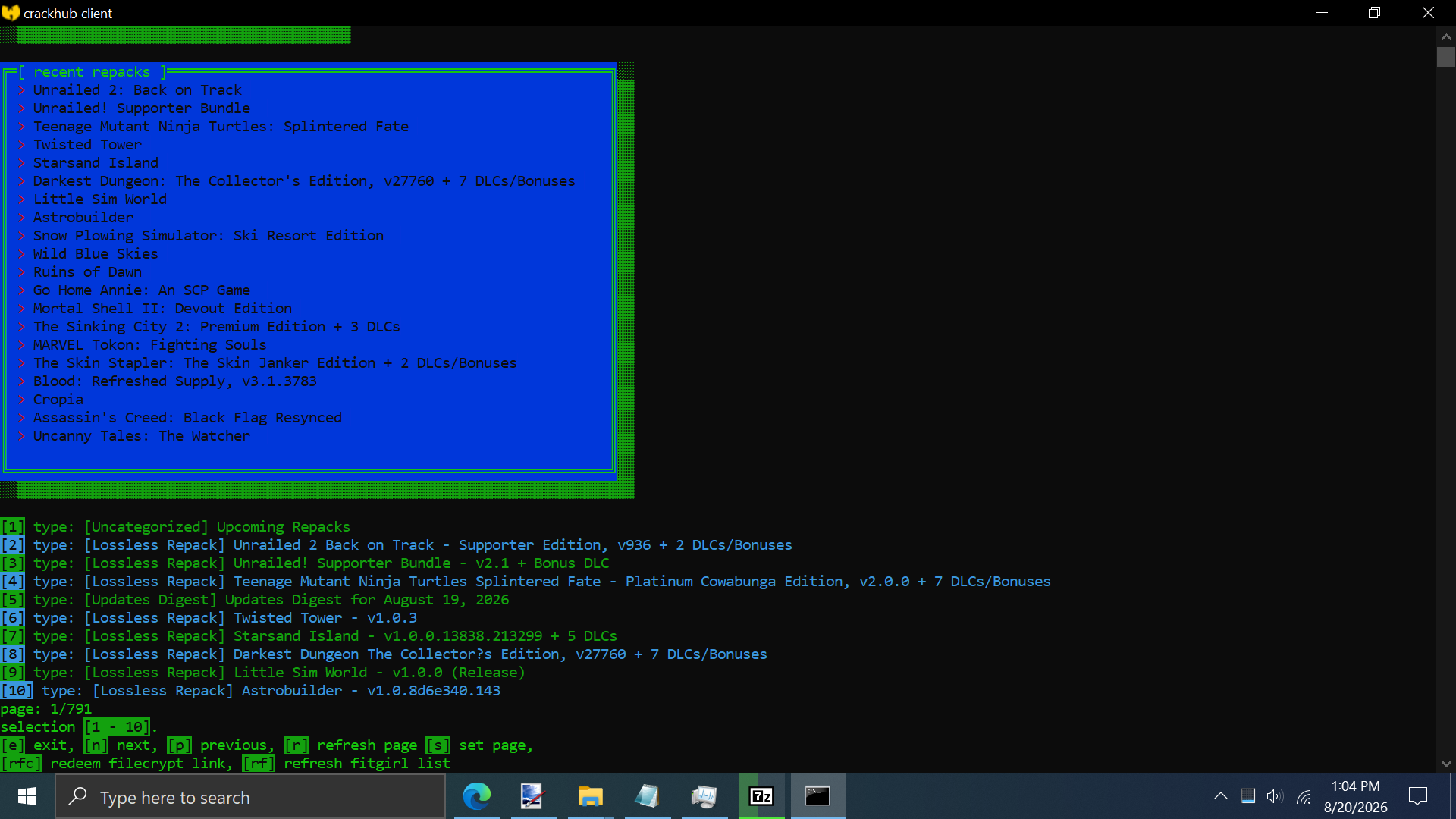Click the scrollbar down arrow
This screenshot has height=819, width=1456.
pos(1445,764)
